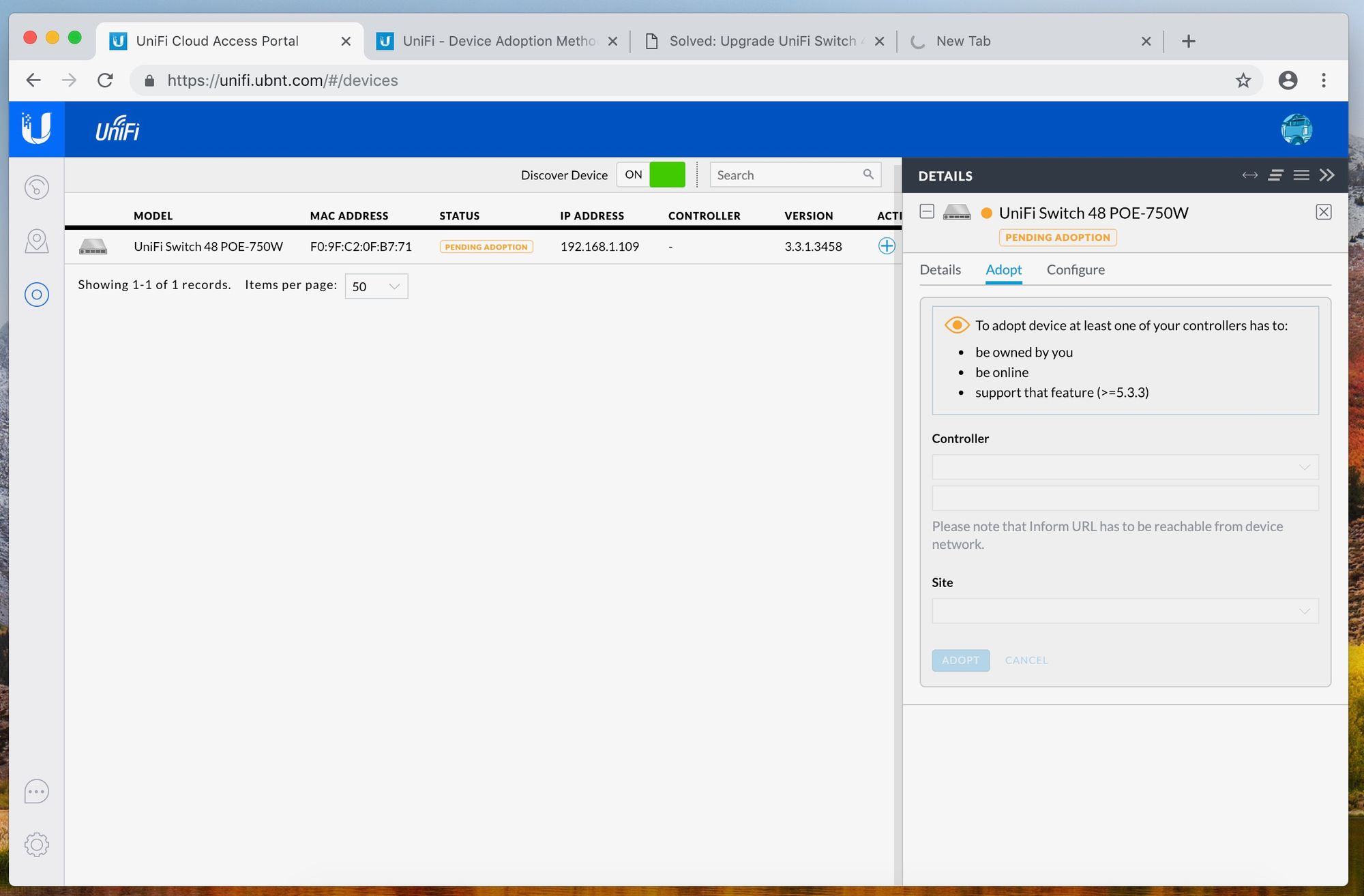Click the horizontal resize arrows icon in Details header

[x=1249, y=175]
